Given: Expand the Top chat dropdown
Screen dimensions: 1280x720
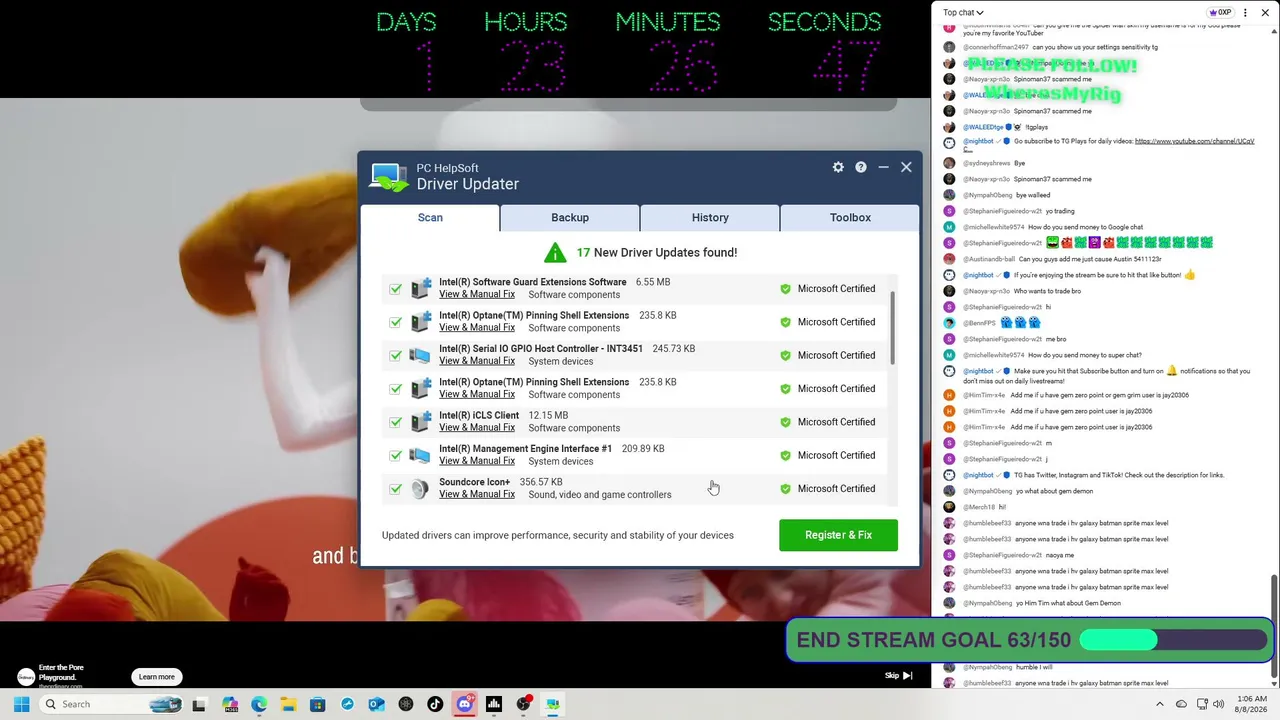Looking at the screenshot, I should click(x=963, y=12).
